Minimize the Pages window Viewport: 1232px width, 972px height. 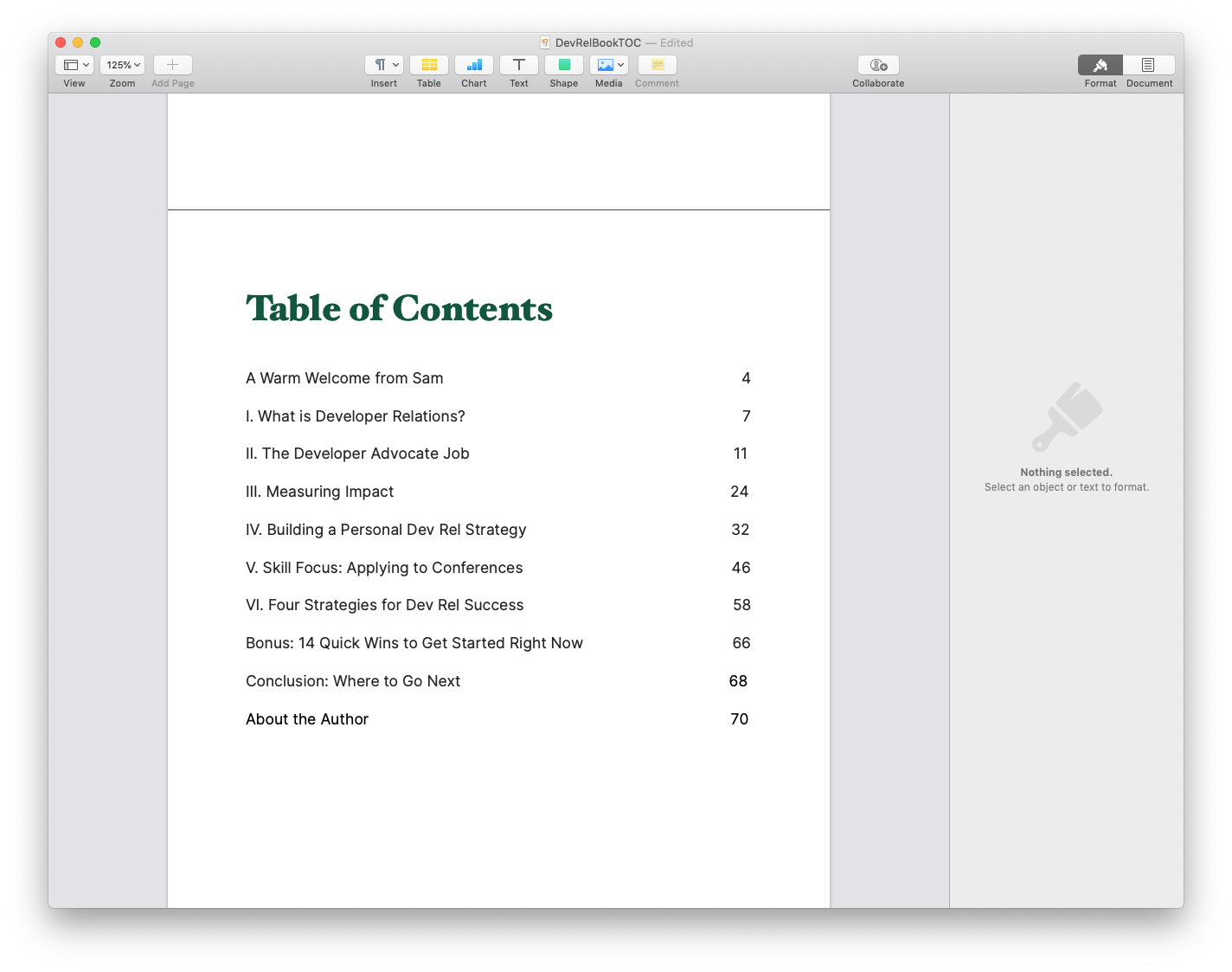tap(77, 42)
